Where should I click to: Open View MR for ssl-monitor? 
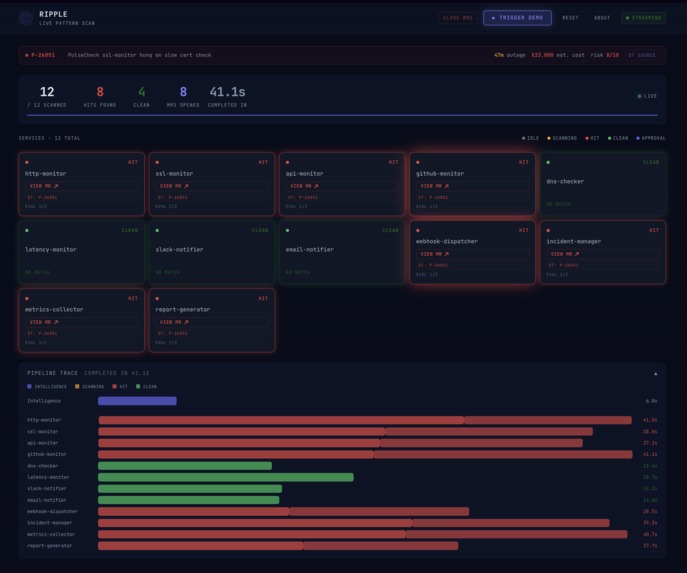pos(212,186)
